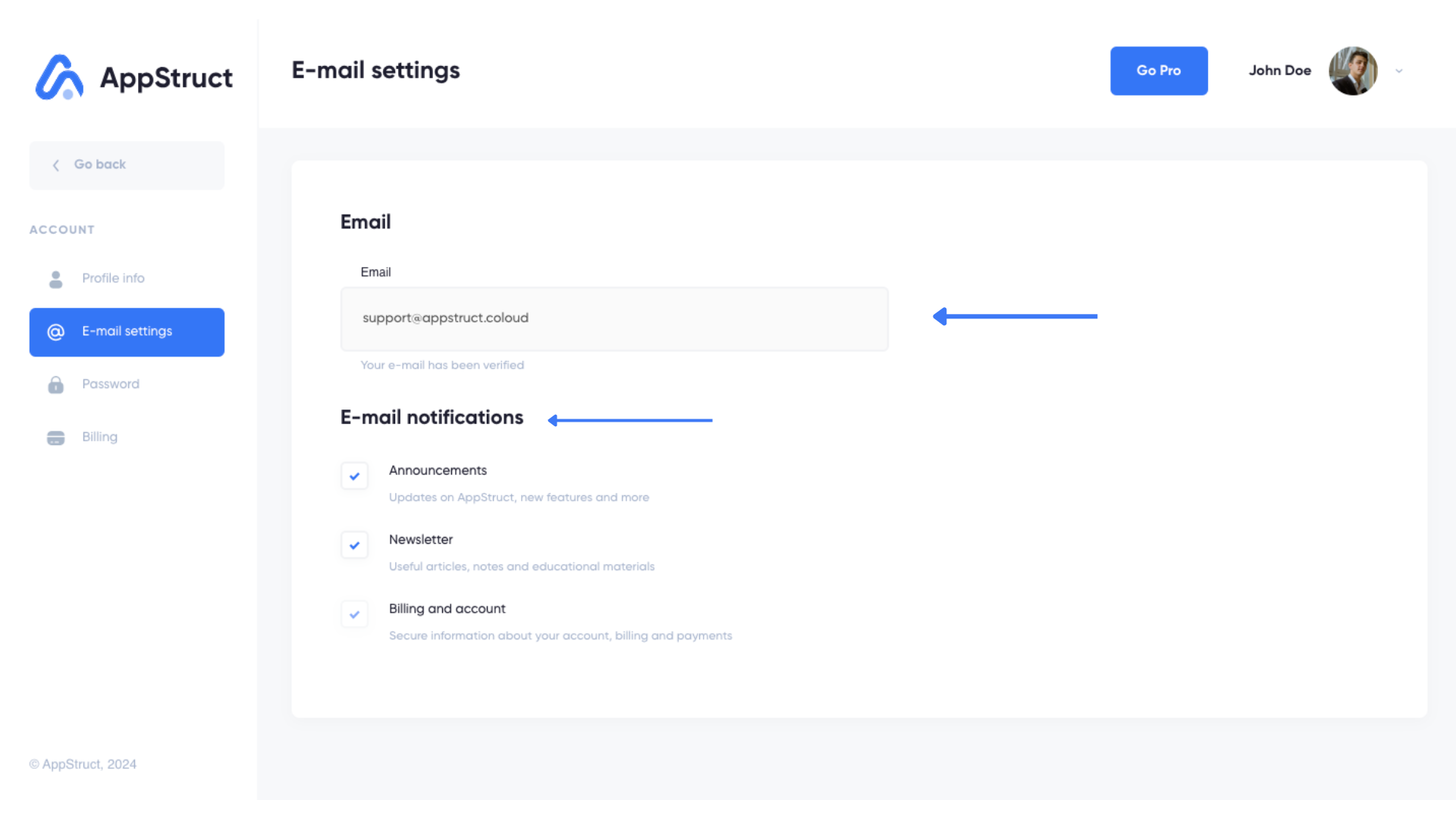Click the bold Email section heading
The width and height of the screenshot is (1456, 819).
pos(366,222)
